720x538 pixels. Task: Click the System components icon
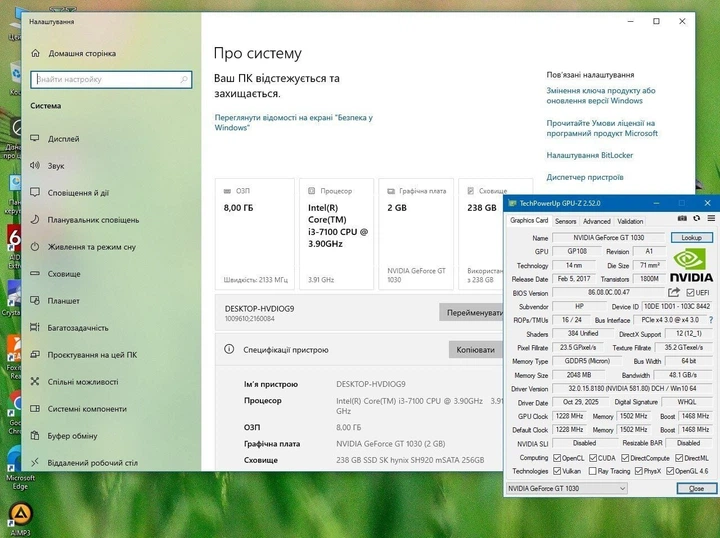(x=35, y=409)
